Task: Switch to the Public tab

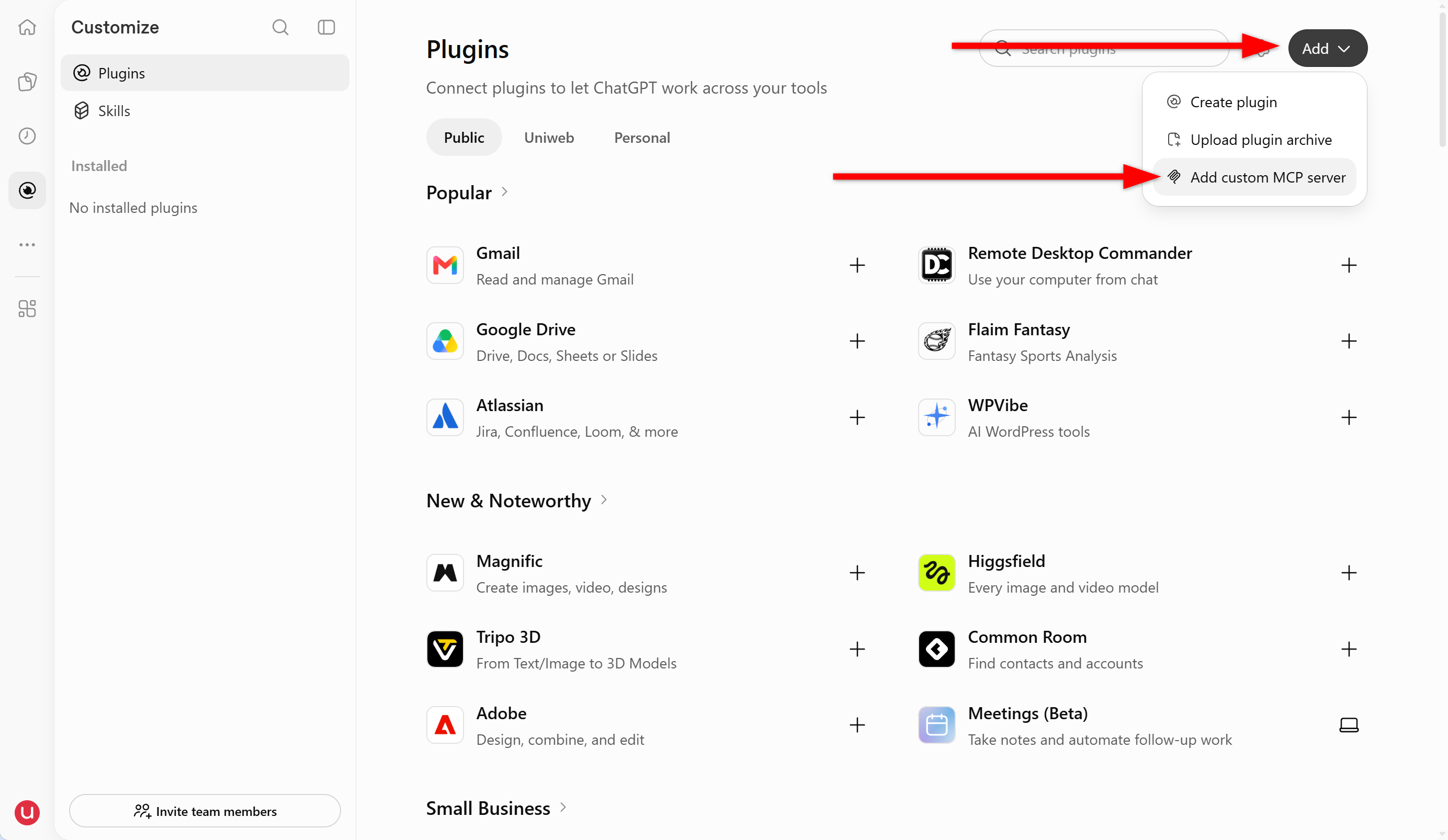Action: point(463,138)
